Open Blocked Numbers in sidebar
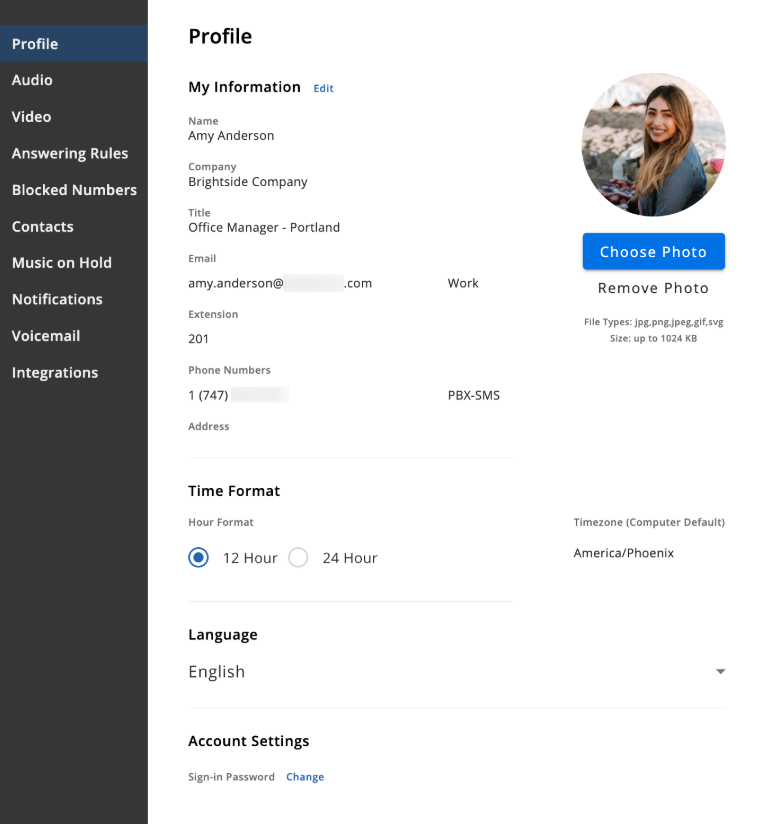The image size is (762, 824). coord(74,190)
